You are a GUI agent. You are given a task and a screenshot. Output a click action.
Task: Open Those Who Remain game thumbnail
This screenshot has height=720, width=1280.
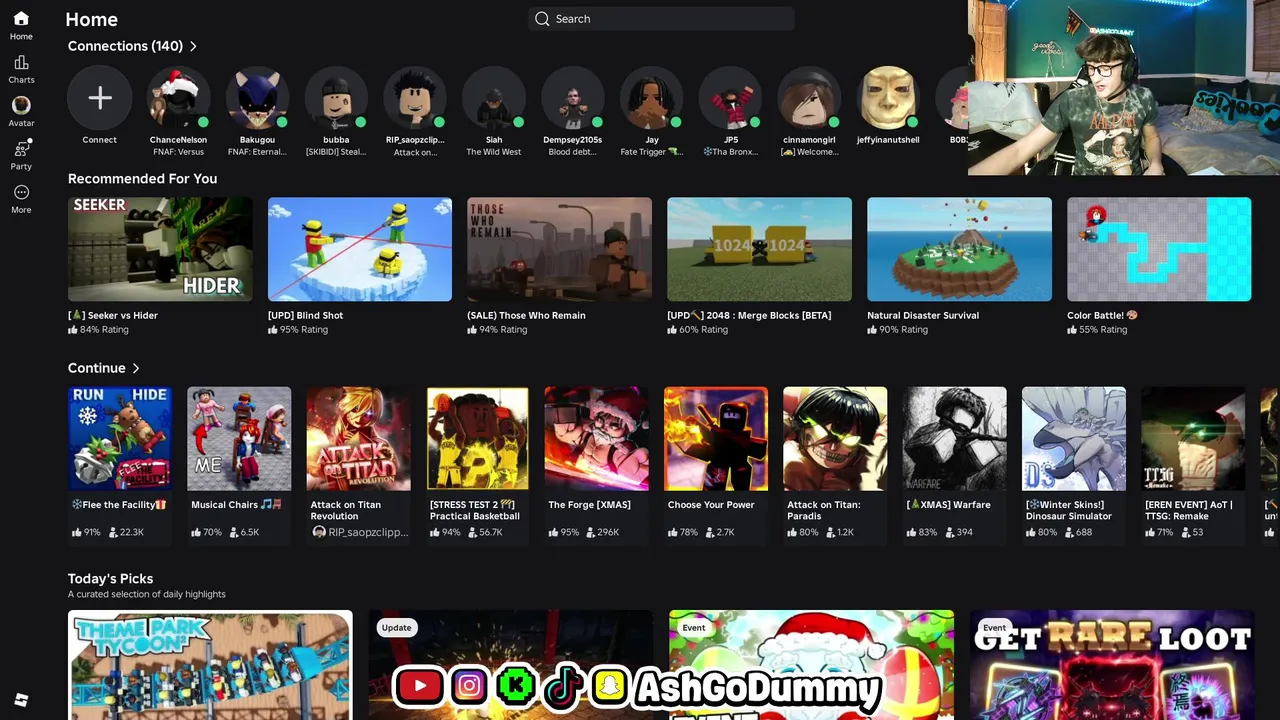559,249
